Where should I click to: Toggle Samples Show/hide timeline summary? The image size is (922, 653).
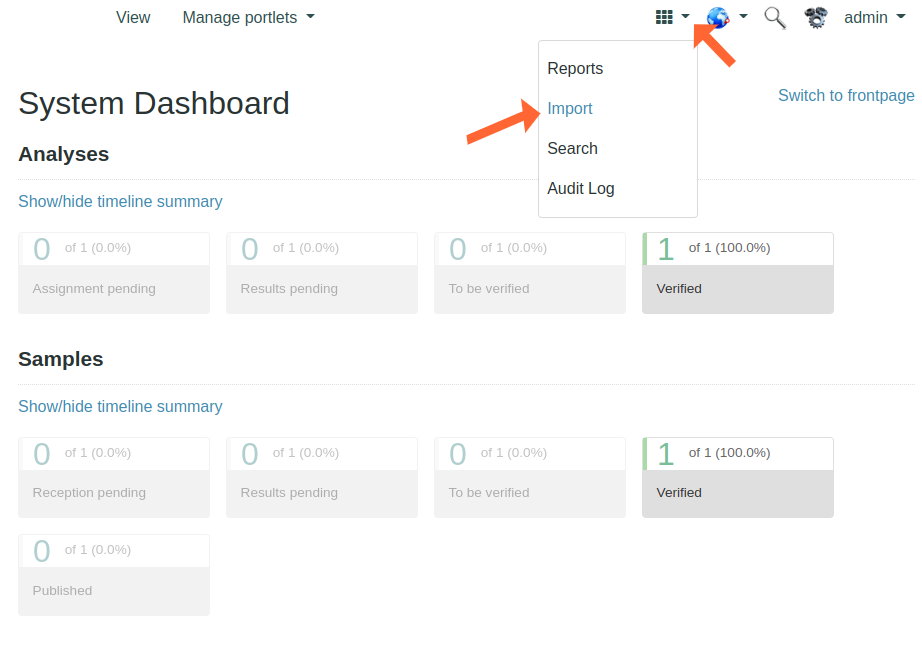pos(120,407)
